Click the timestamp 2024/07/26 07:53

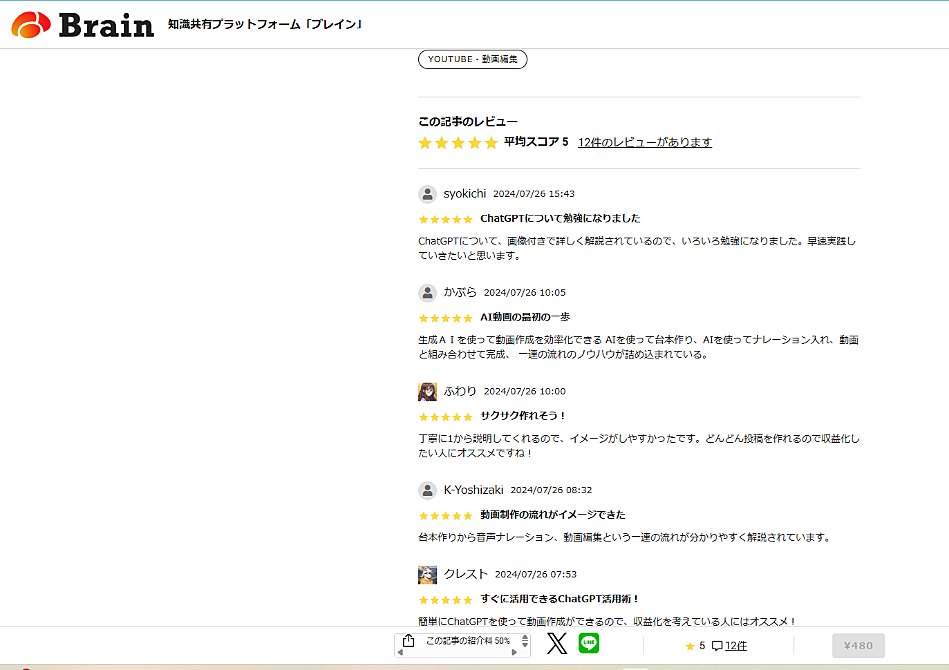pyautogui.click(x=536, y=574)
